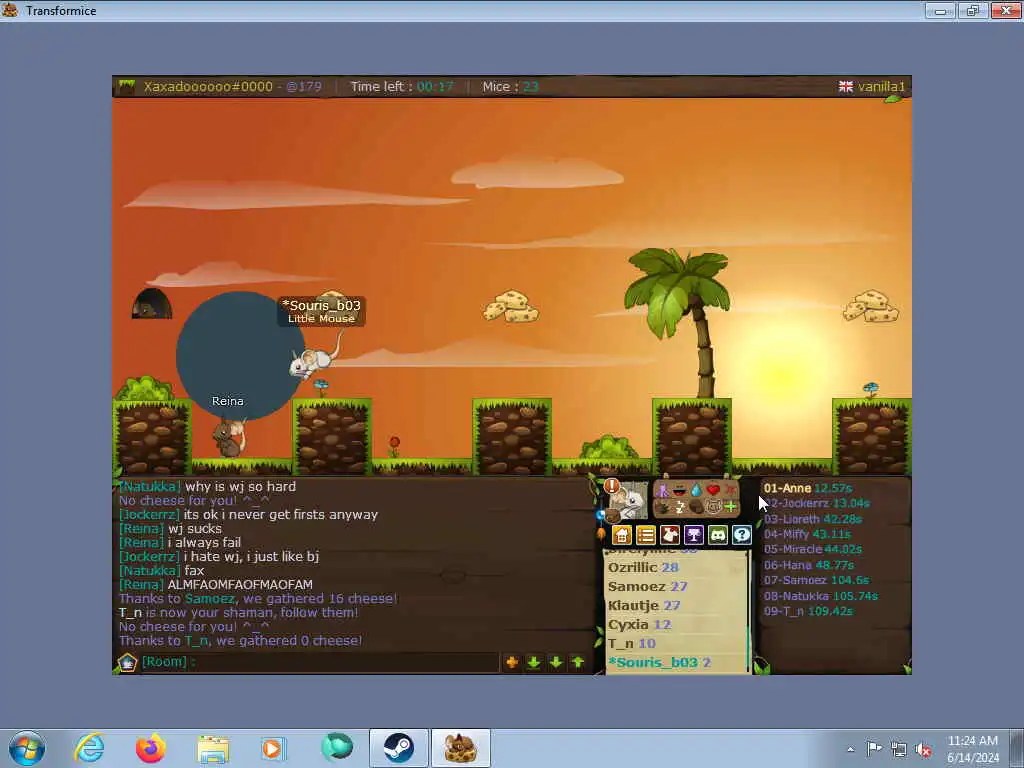Select *Souris_b03 in the player list
The image size is (1024, 768).
[659, 662]
